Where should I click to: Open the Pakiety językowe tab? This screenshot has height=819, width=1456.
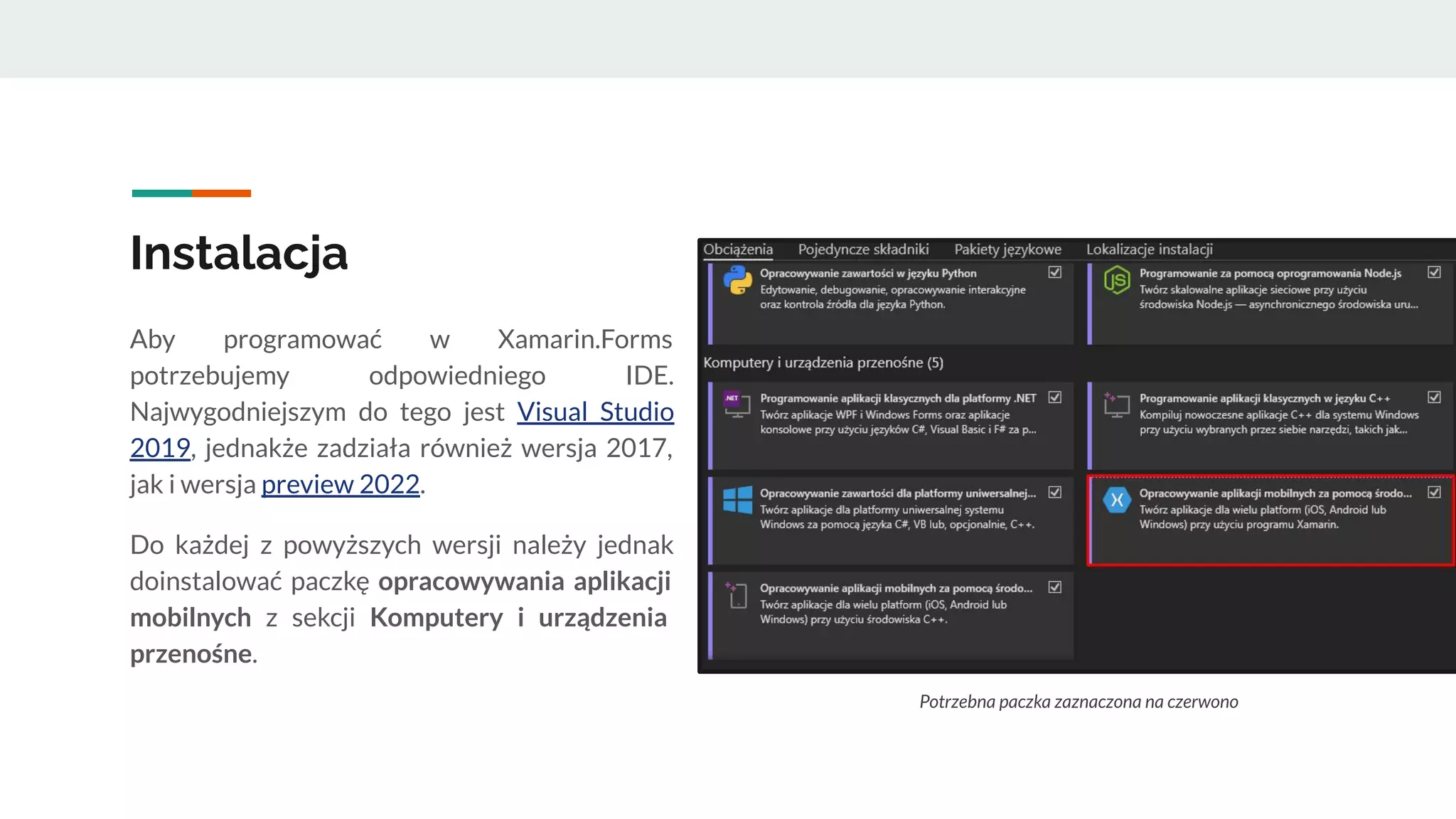pos(1007,250)
